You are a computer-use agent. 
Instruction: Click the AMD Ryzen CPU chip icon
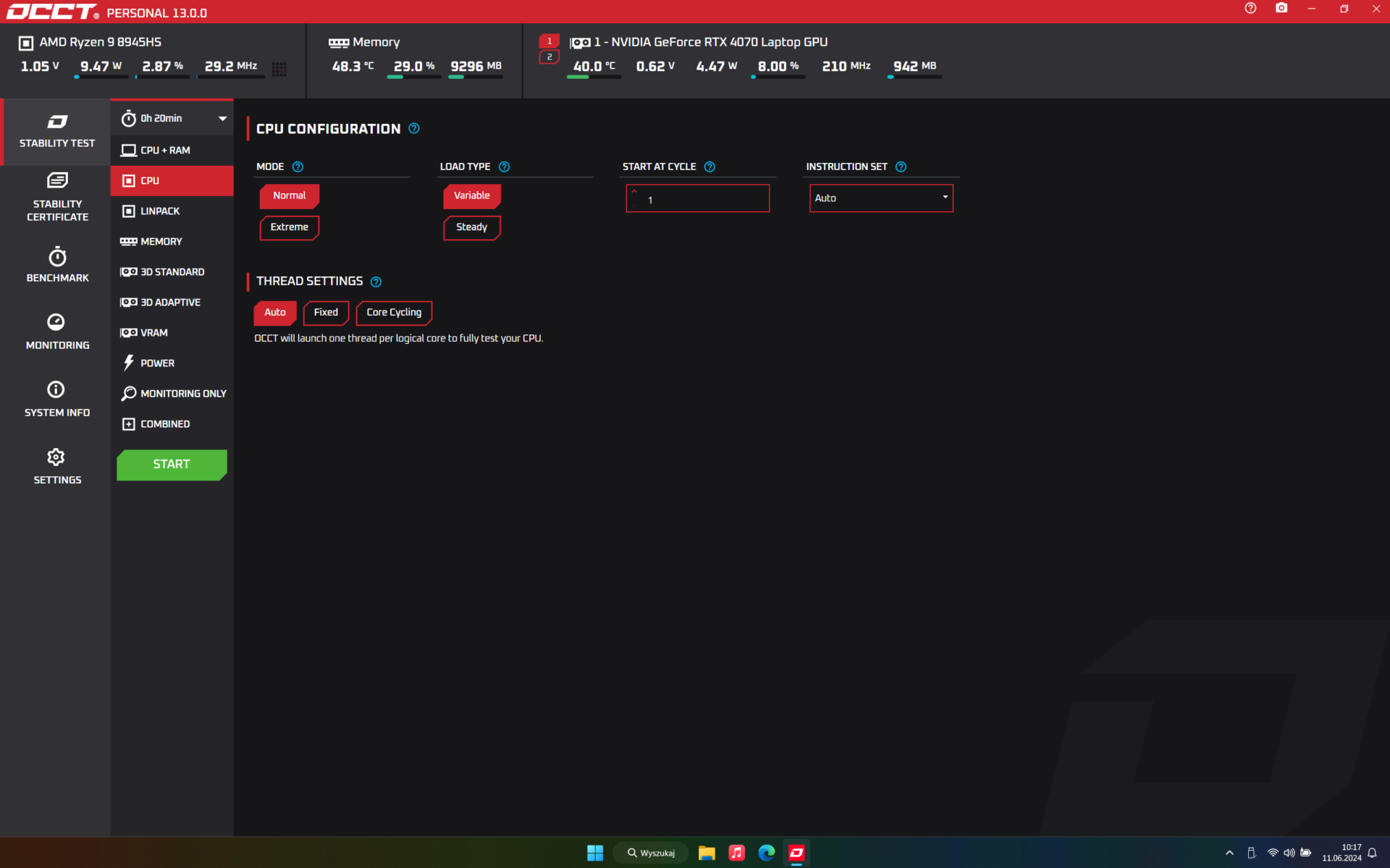coord(25,43)
